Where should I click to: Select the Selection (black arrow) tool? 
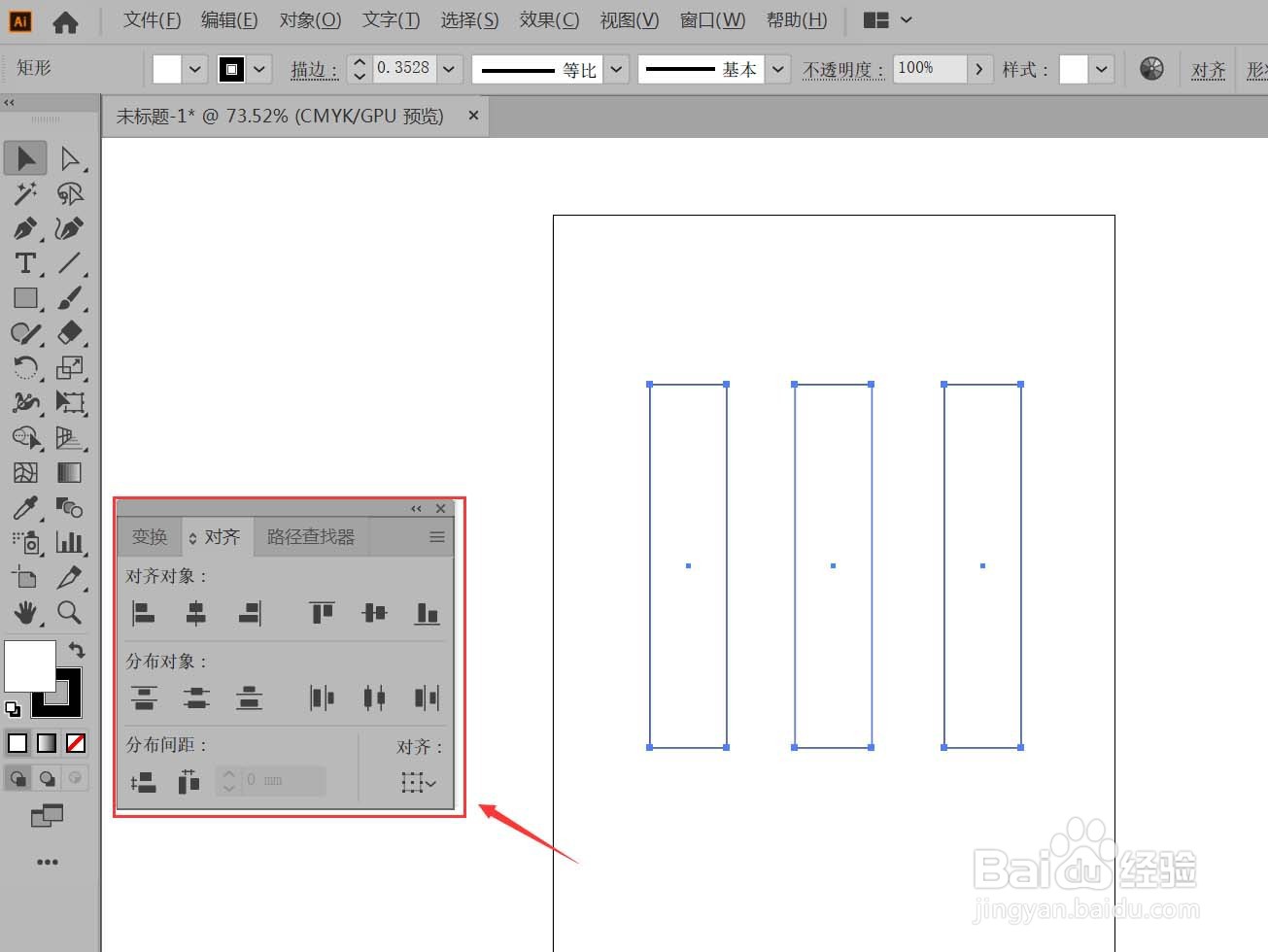[x=25, y=158]
